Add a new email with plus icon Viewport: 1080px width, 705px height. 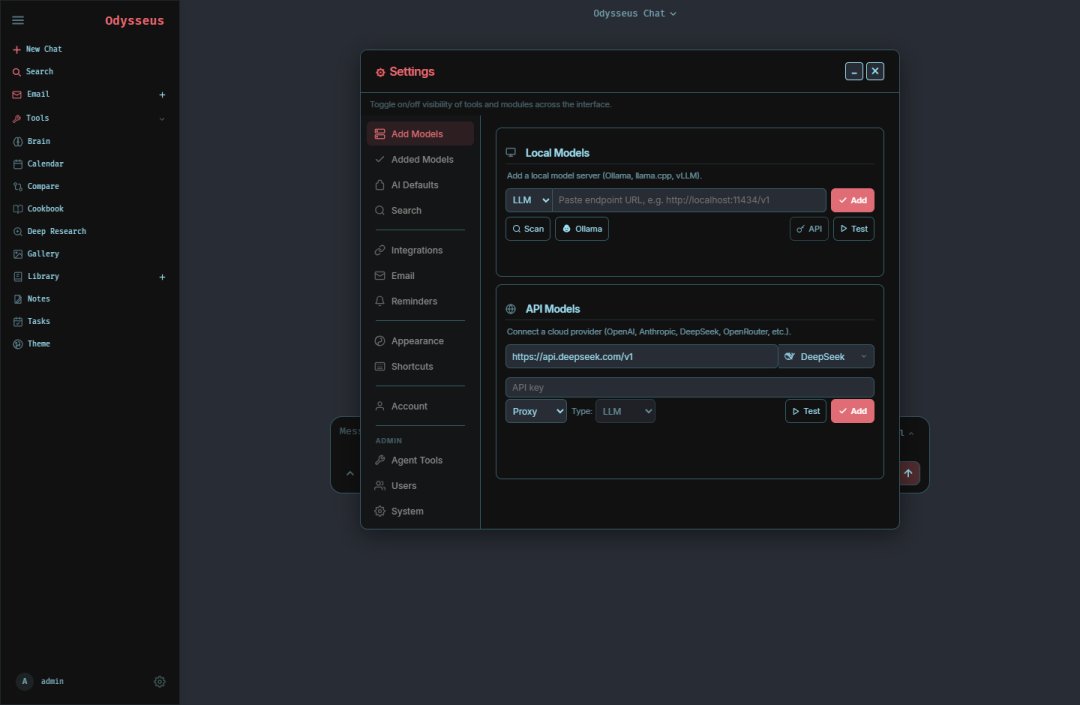pyautogui.click(x=163, y=94)
